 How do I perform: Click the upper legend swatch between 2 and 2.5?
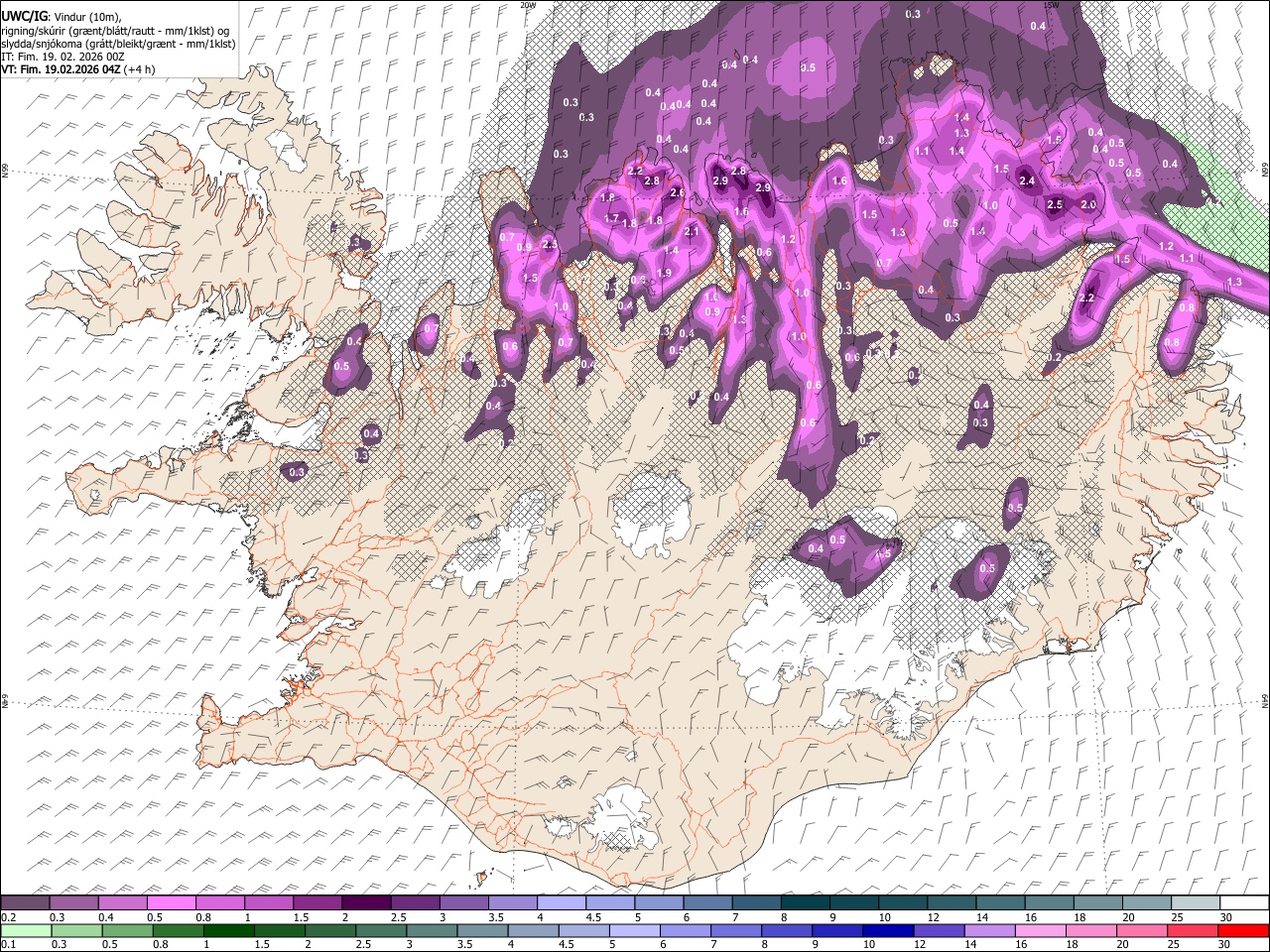pyautogui.click(x=366, y=903)
